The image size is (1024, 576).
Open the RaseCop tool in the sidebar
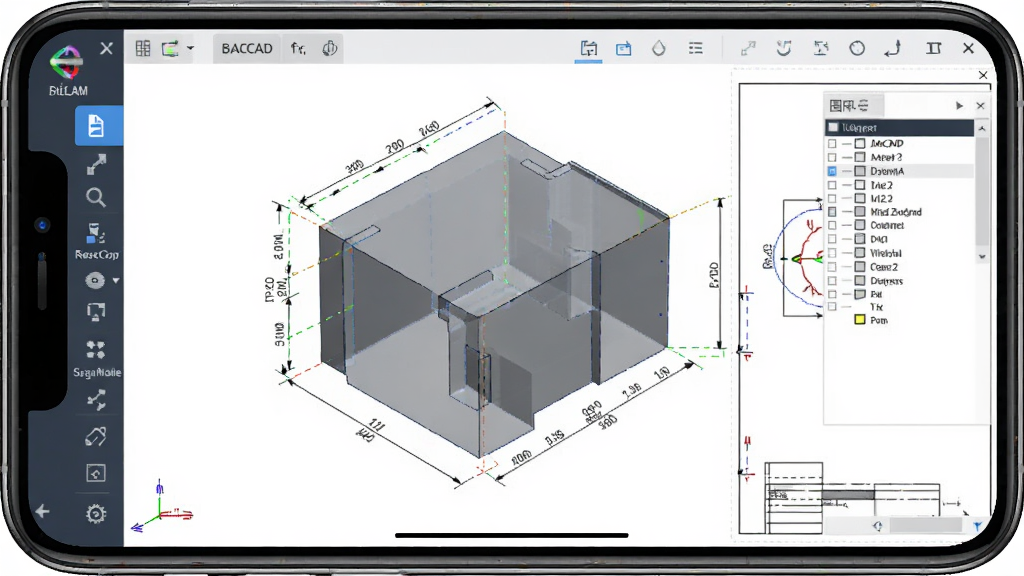click(x=96, y=241)
